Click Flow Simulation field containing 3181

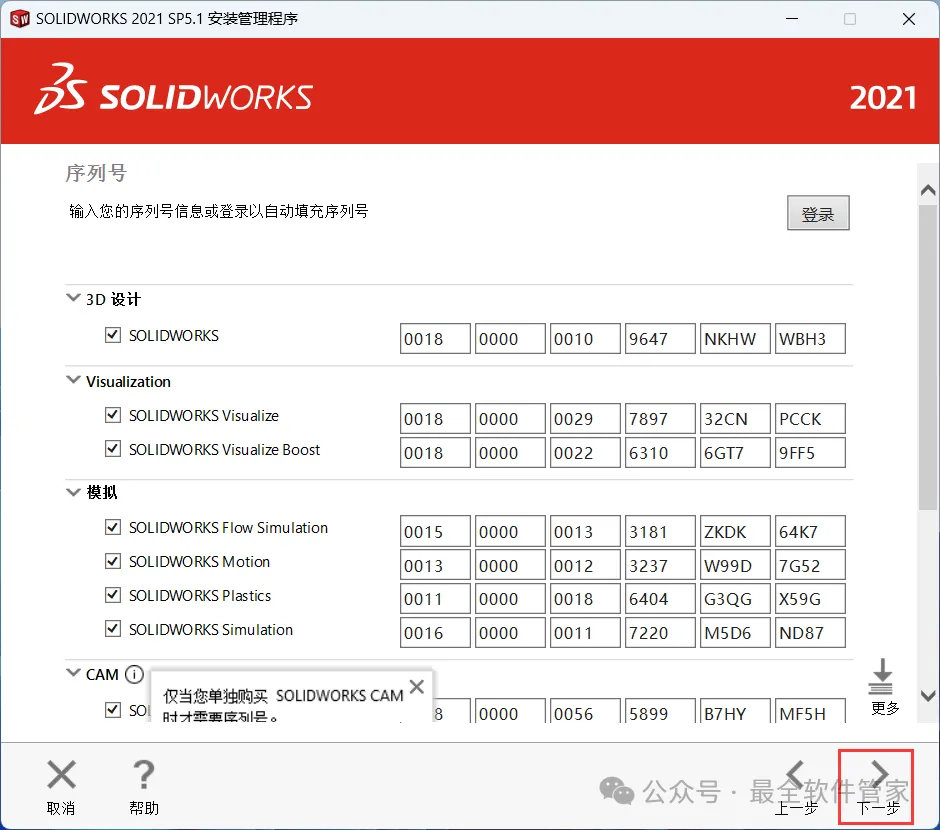click(660, 531)
